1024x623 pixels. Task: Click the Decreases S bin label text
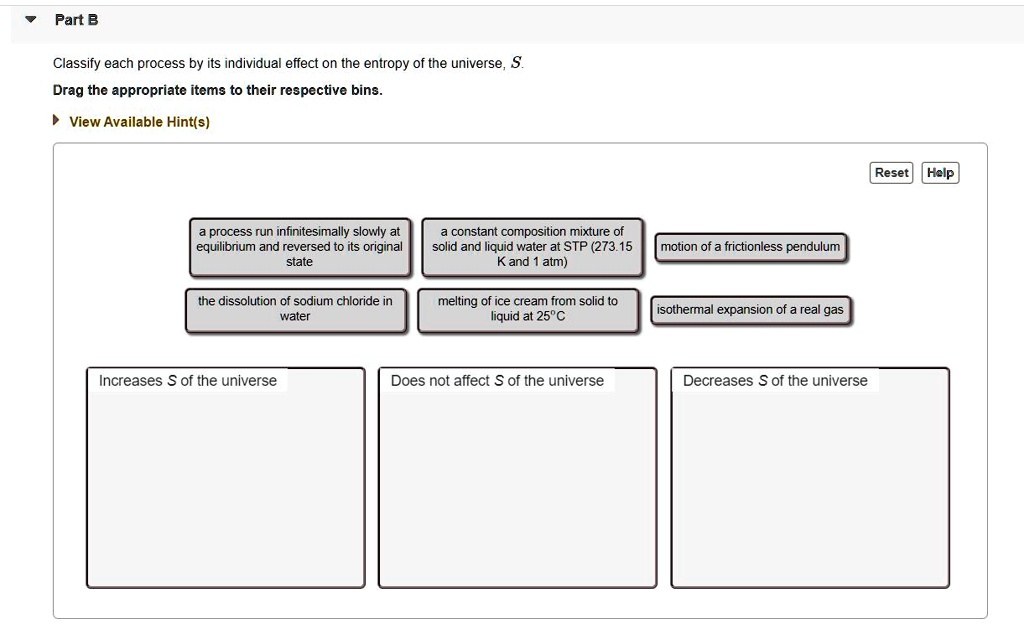tap(774, 380)
